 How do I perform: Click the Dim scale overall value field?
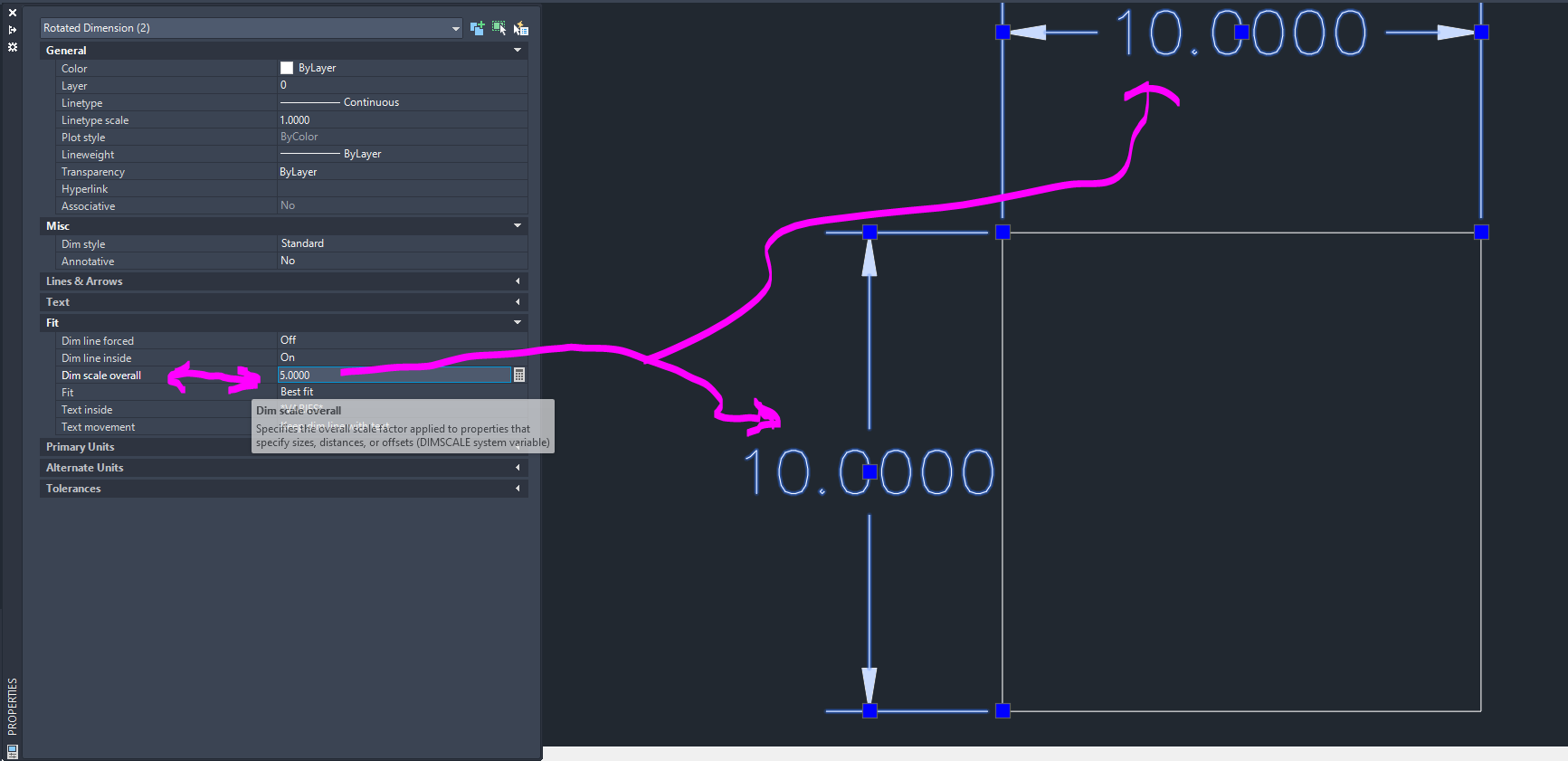point(394,375)
